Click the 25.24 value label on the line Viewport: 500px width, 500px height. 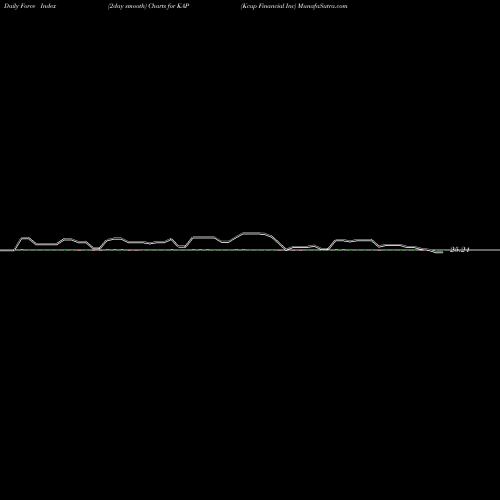pos(460,249)
